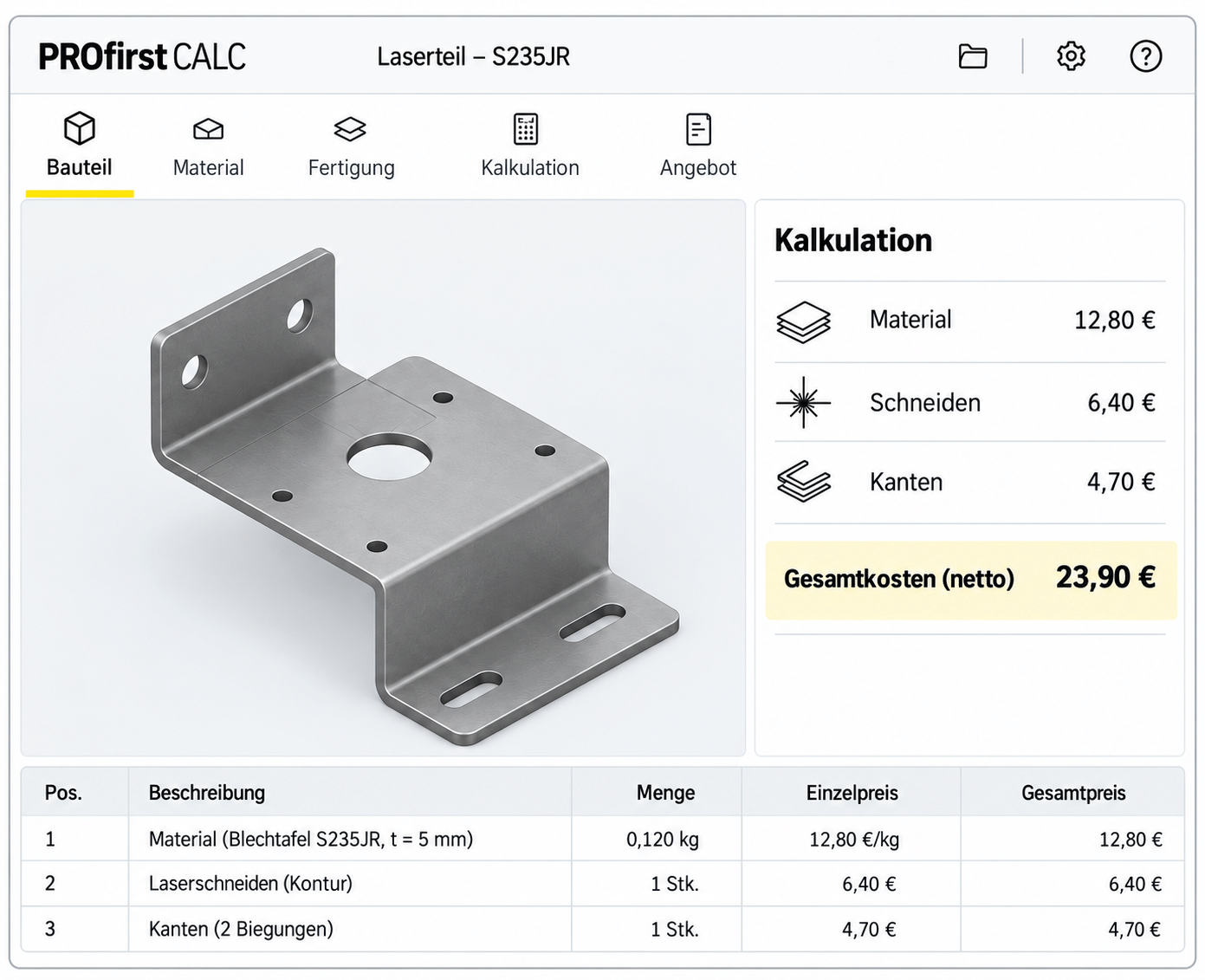This screenshot has width=1205, height=980.
Task: Click the Fertigung layers icon
Action: (x=350, y=129)
